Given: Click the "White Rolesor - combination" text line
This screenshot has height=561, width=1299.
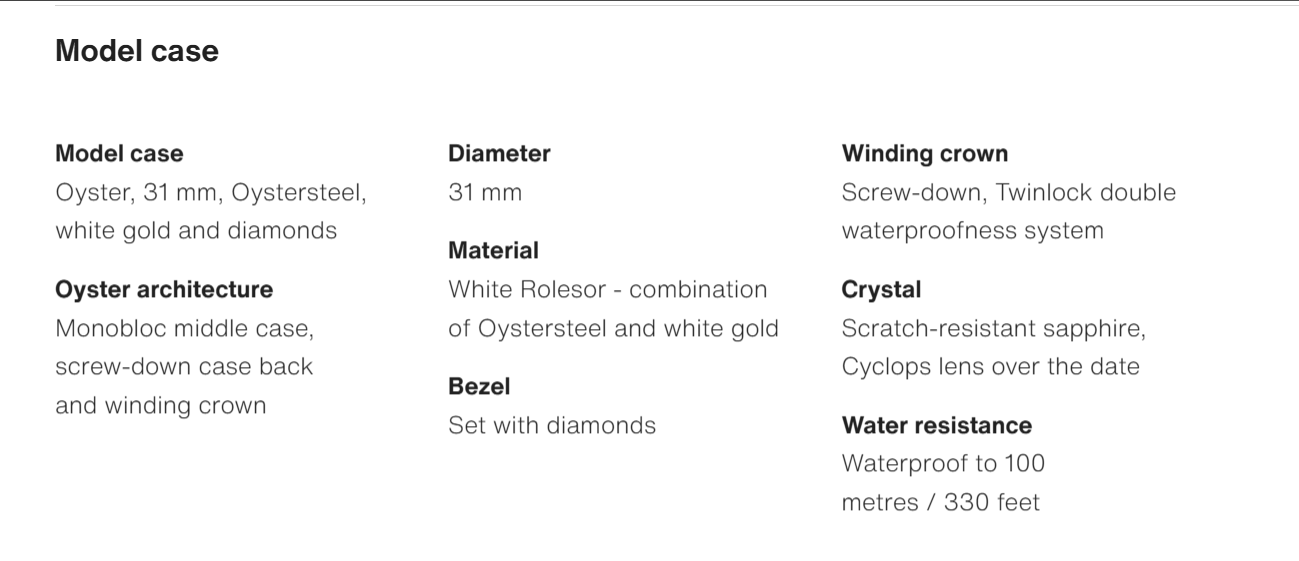Looking at the screenshot, I should (x=608, y=290).
